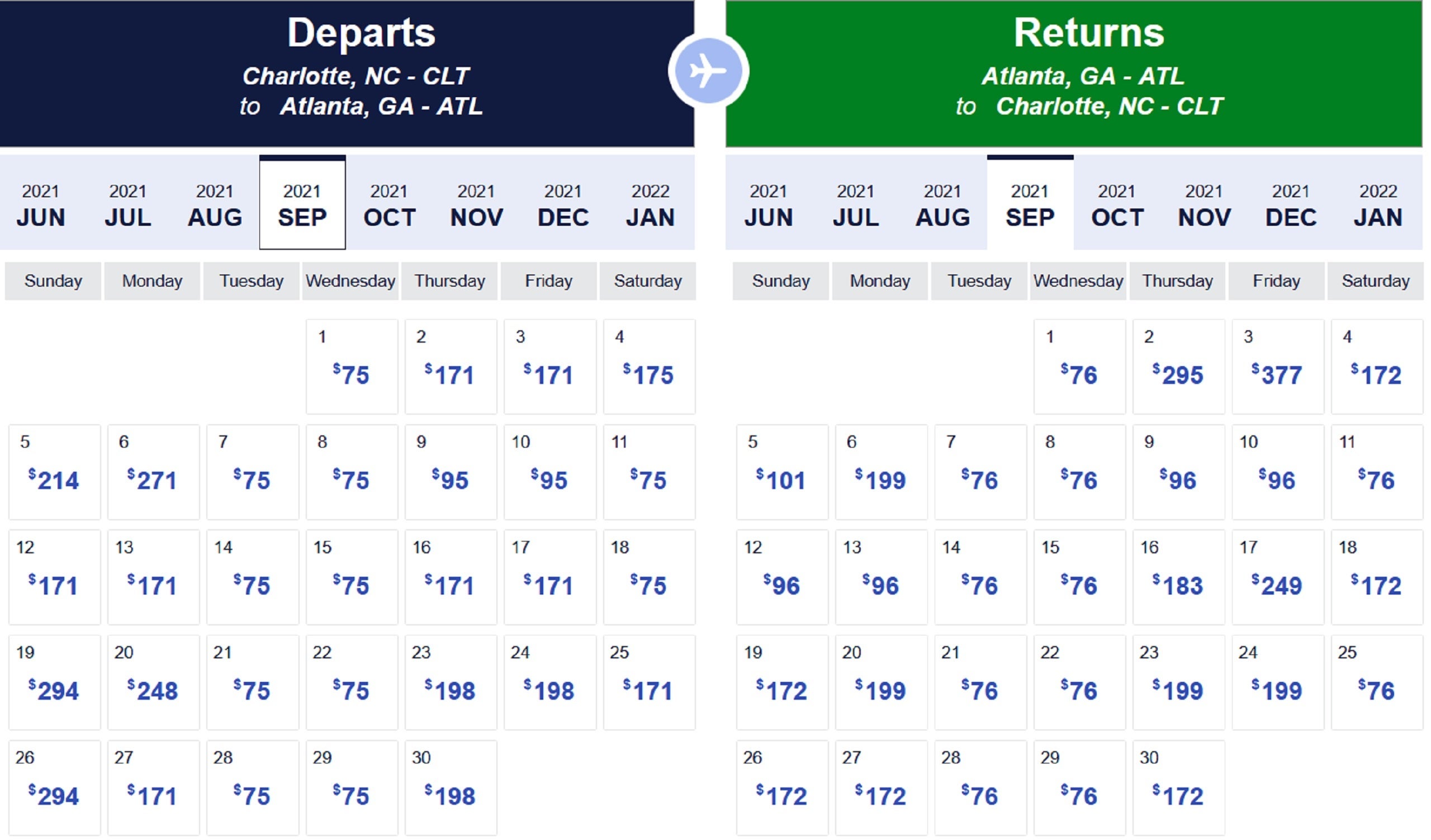Choose return on September 30 at $172
The width and height of the screenshot is (1431, 840).
coord(1178,787)
